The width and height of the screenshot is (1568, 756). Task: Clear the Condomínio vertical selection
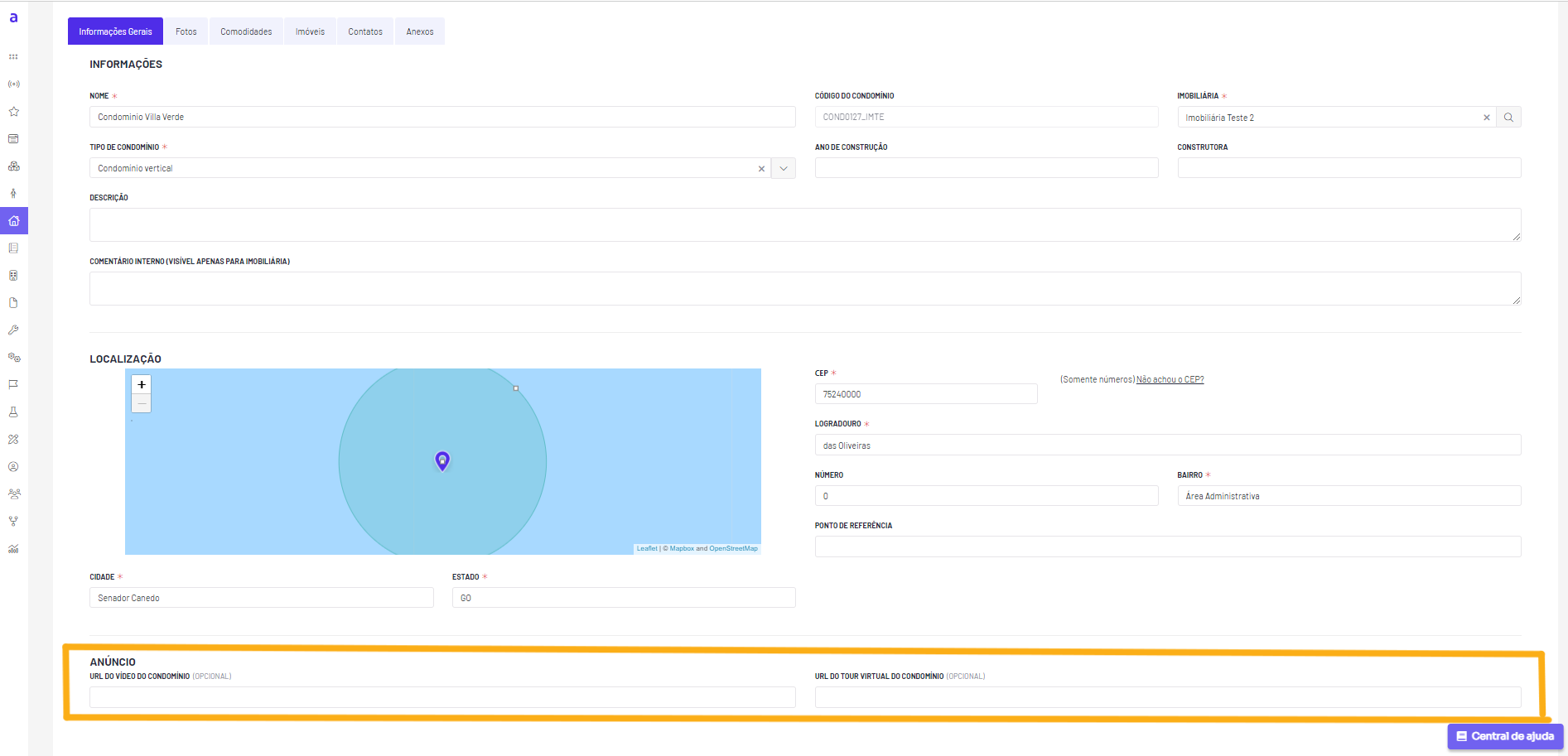pos(761,169)
